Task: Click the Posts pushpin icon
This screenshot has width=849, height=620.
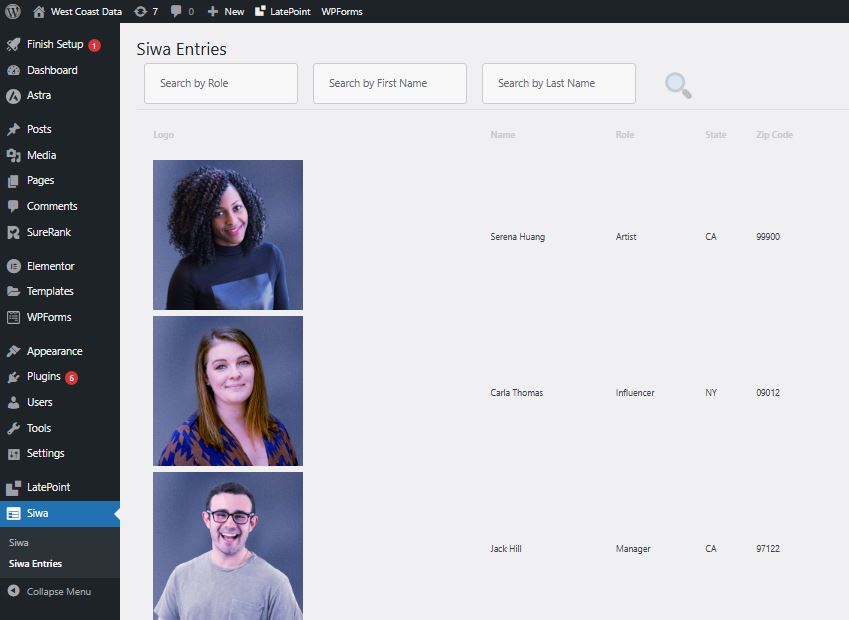Action: pos(14,129)
